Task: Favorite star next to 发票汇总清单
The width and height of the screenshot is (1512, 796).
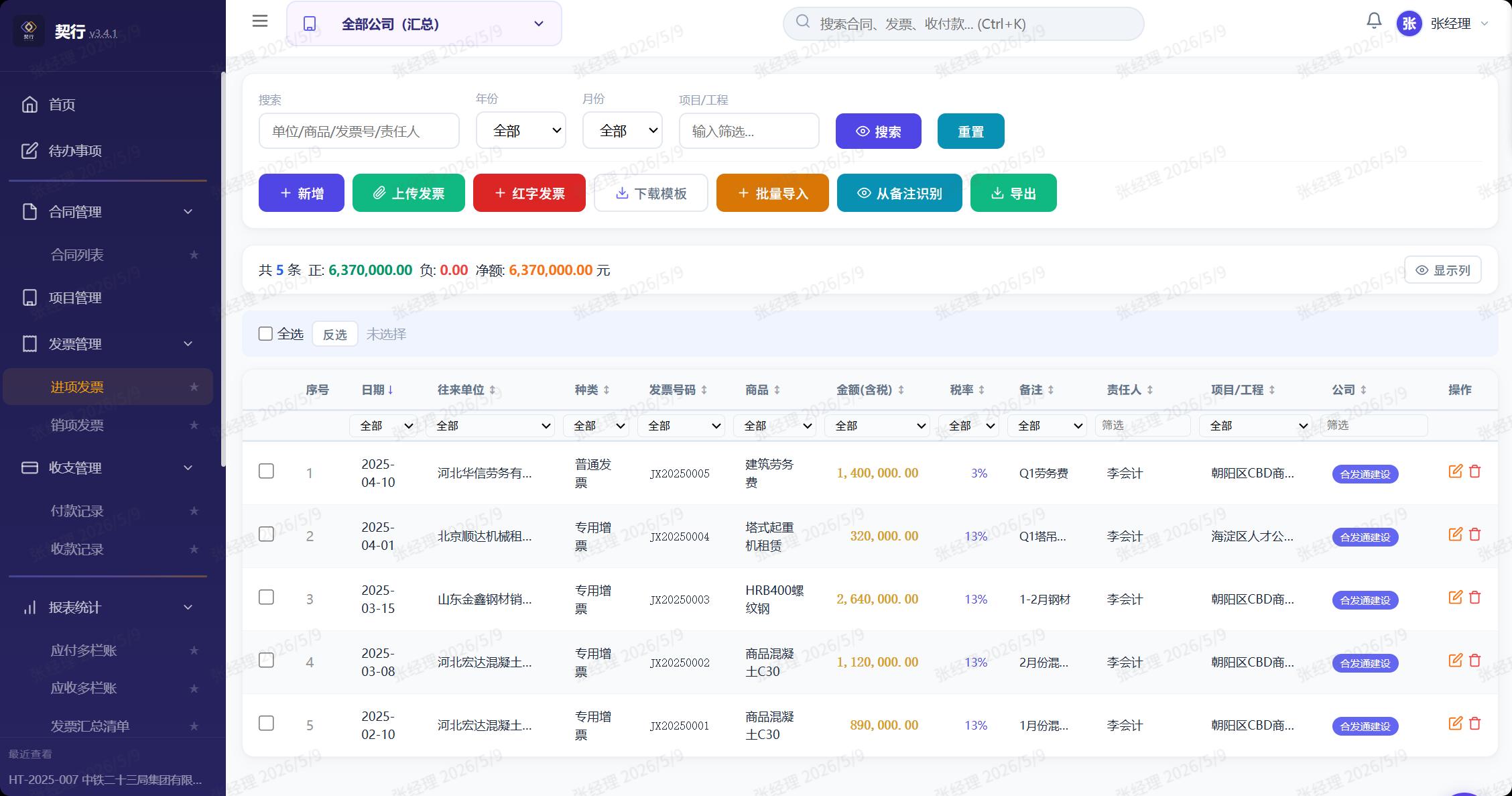Action: pos(194,726)
